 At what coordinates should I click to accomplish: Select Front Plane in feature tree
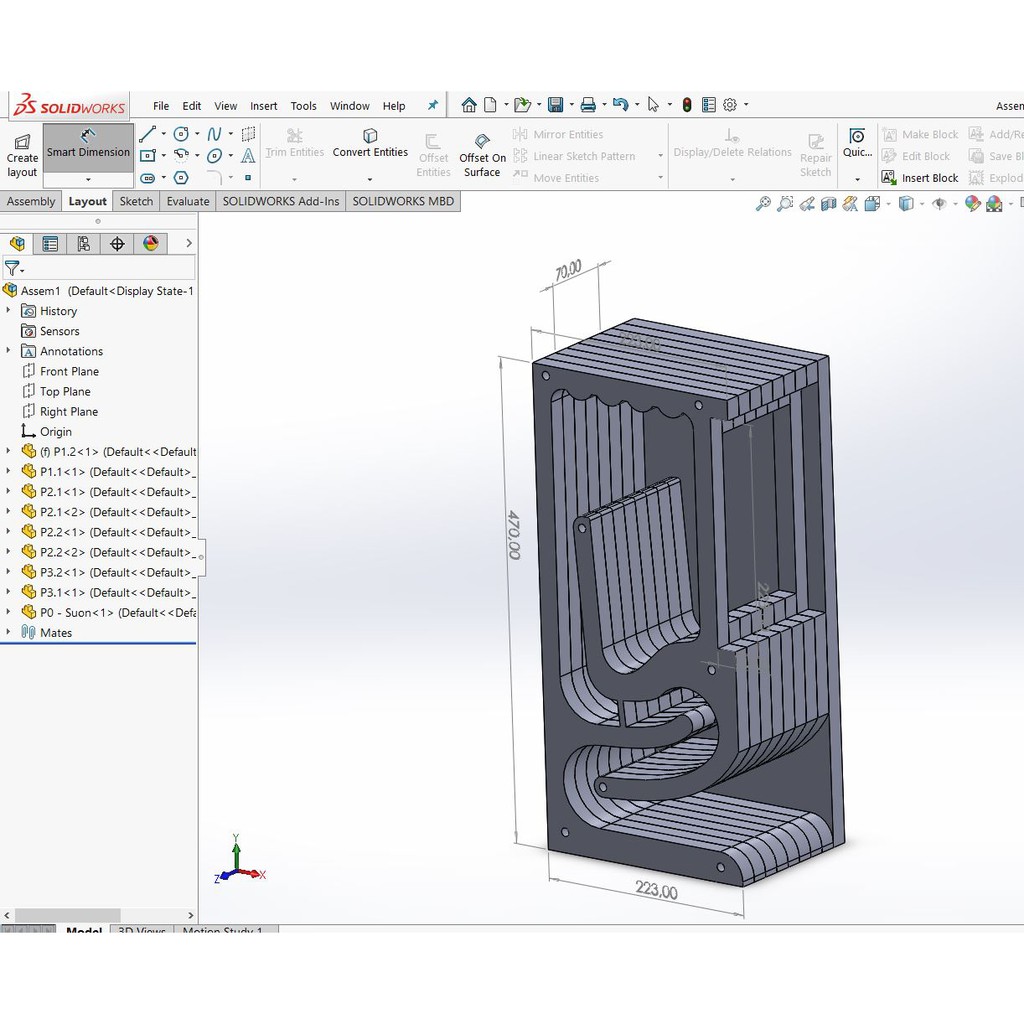tap(69, 371)
